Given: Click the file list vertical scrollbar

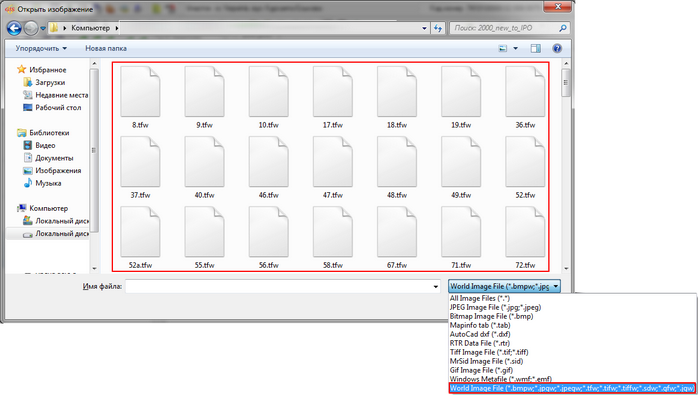Looking at the screenshot, I should pyautogui.click(x=566, y=165).
